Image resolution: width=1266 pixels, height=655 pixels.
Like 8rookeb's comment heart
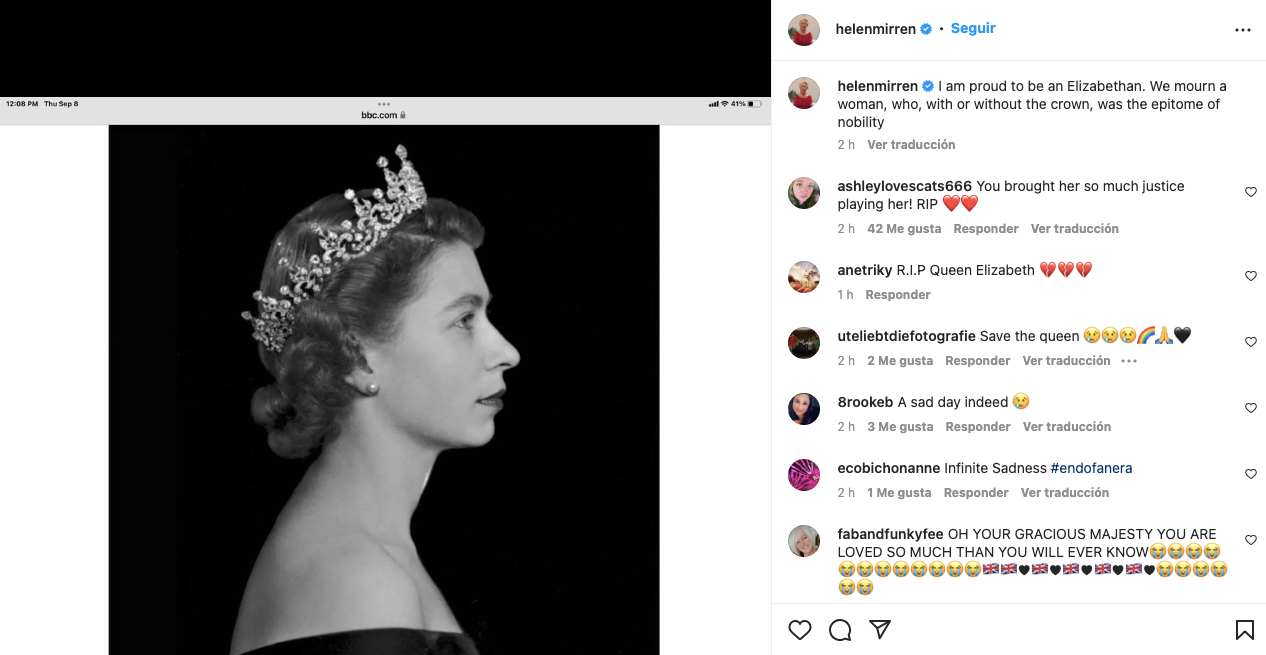point(1250,408)
